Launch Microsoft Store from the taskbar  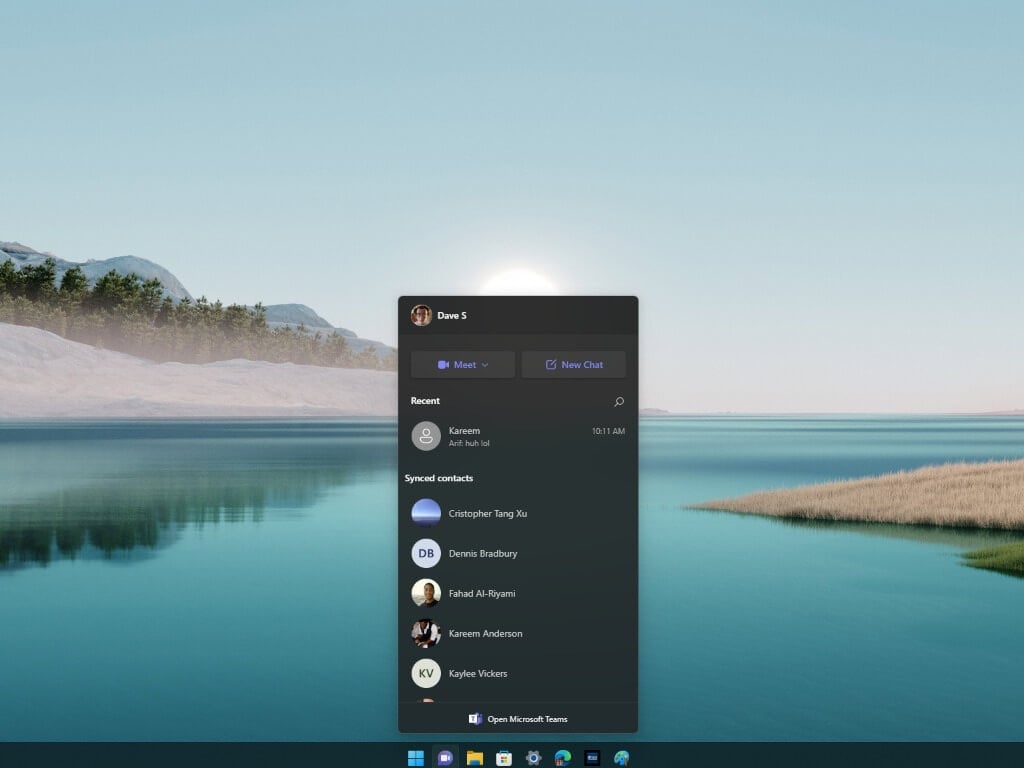point(504,758)
